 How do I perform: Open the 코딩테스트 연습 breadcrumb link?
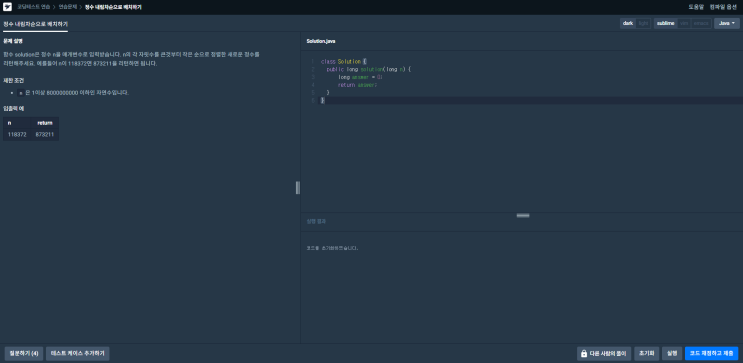point(34,7)
